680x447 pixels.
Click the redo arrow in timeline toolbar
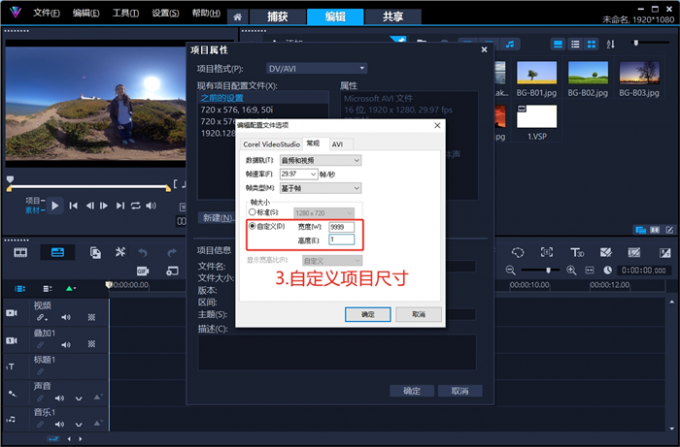tap(172, 252)
